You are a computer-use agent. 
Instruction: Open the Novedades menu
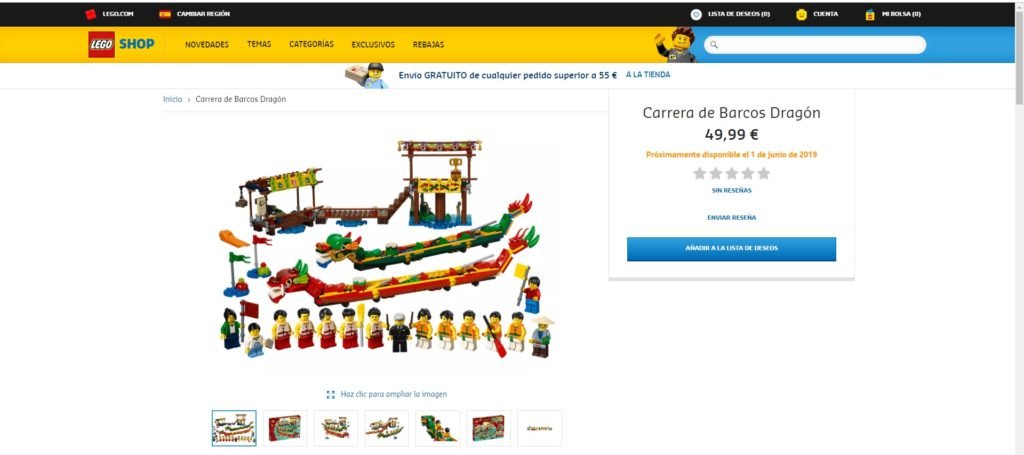coord(207,45)
